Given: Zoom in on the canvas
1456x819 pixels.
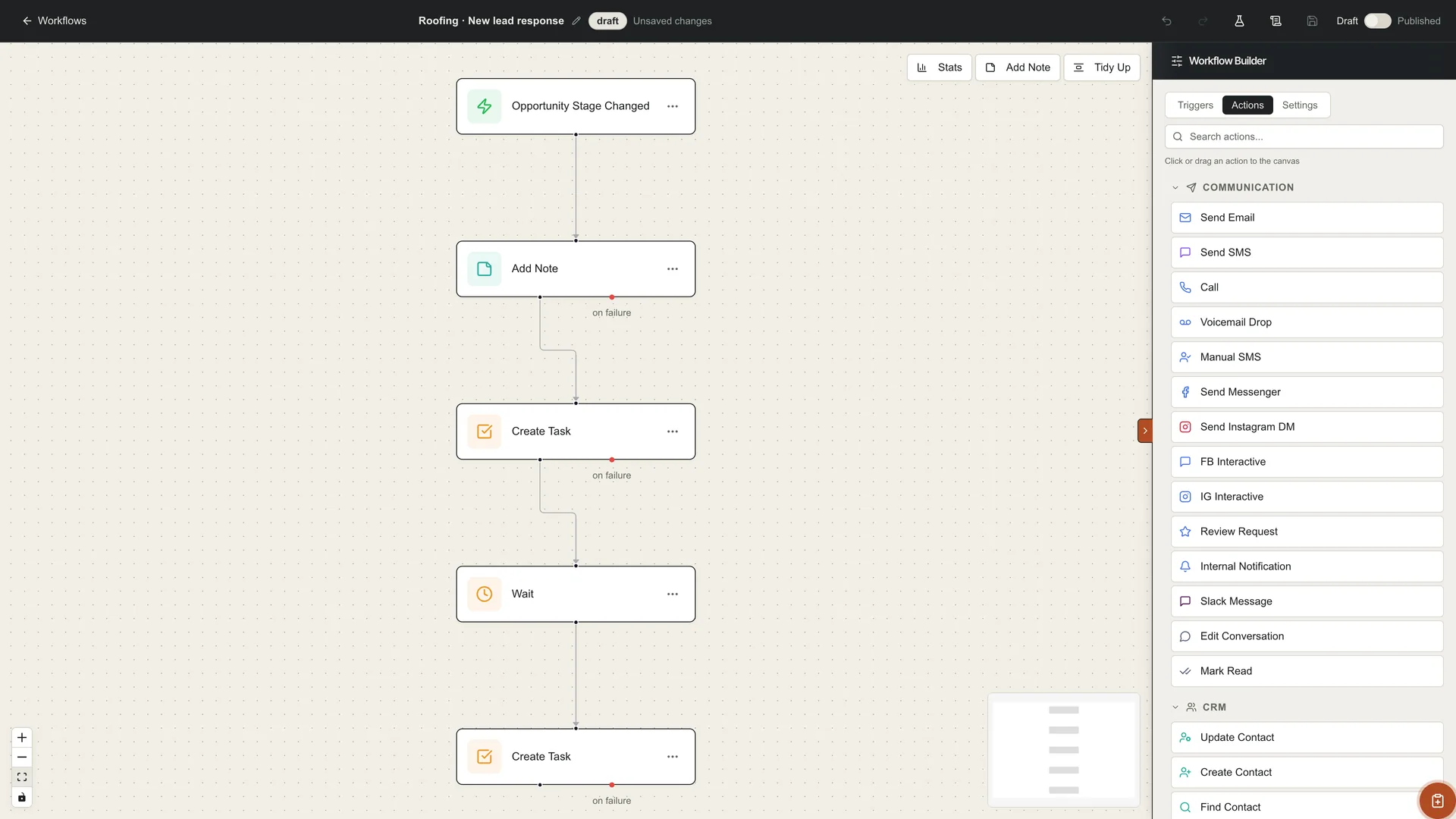Looking at the screenshot, I should (22, 737).
